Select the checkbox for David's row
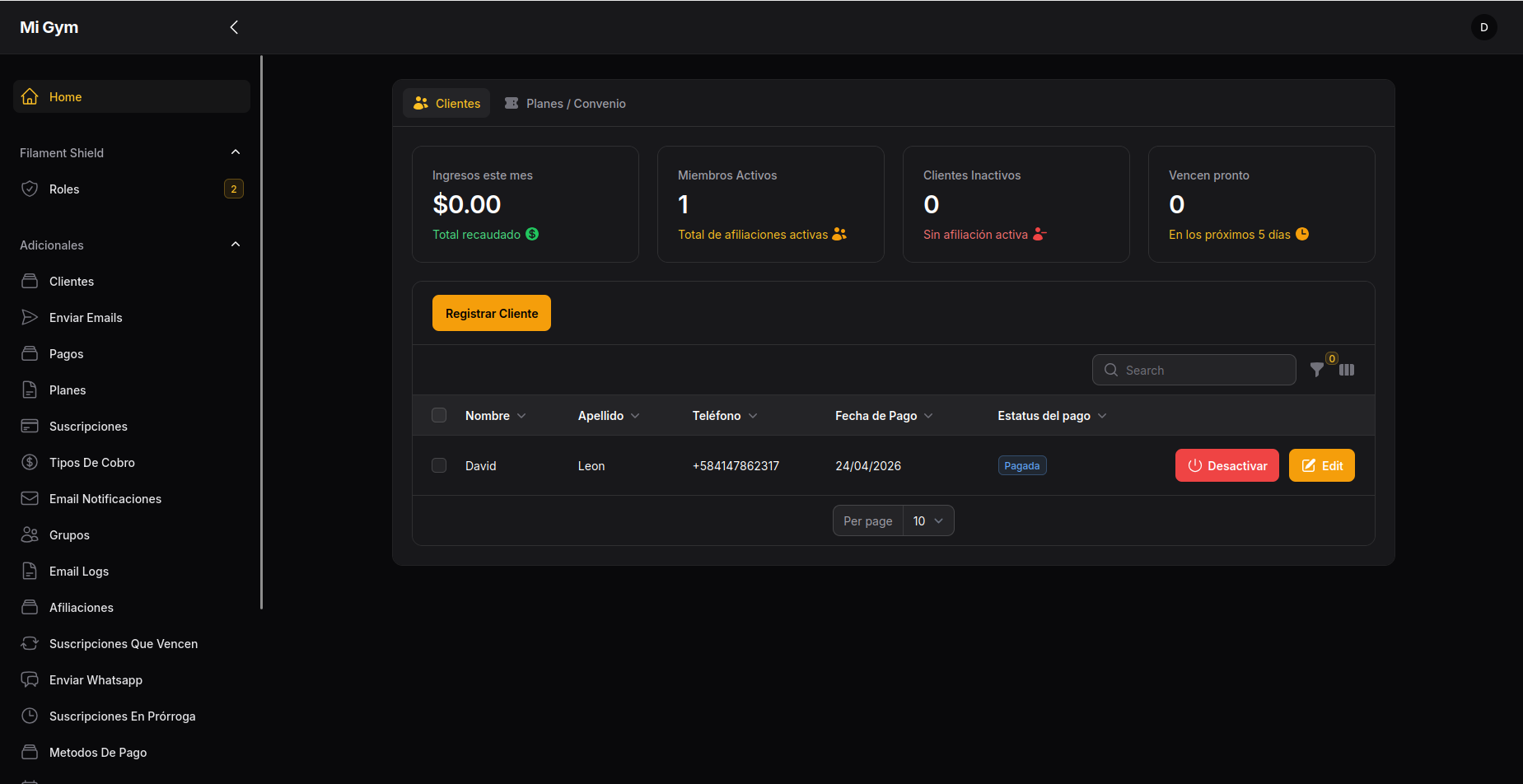1523x784 pixels. pos(439,466)
